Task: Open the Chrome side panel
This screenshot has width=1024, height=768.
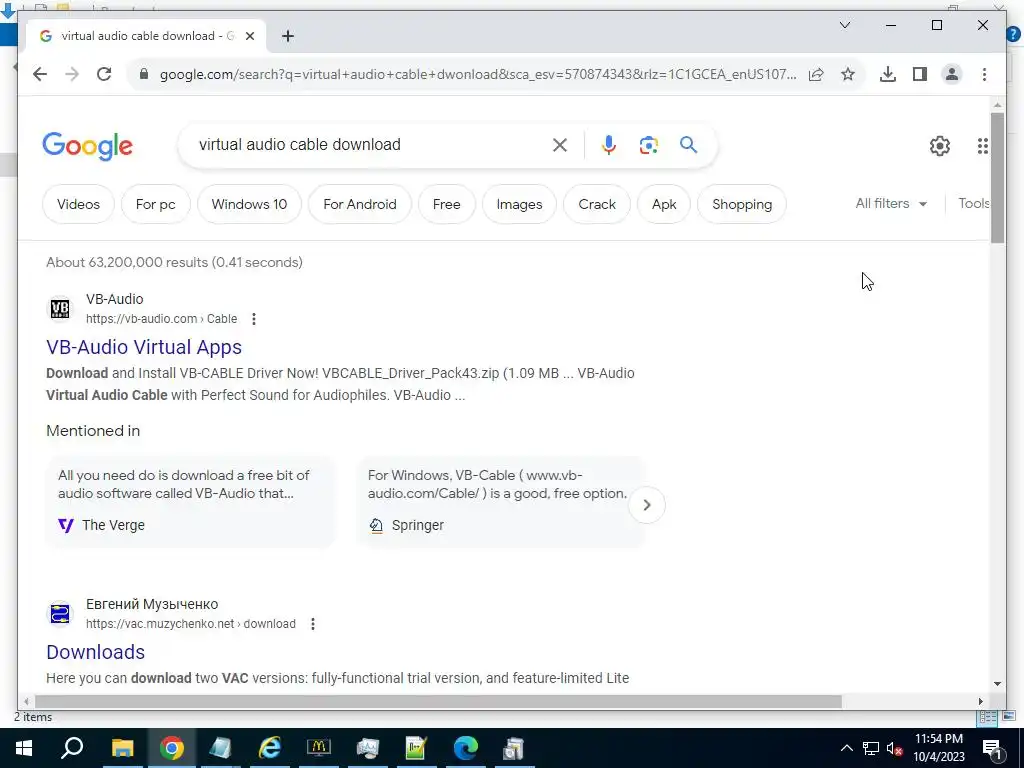Action: (x=920, y=74)
